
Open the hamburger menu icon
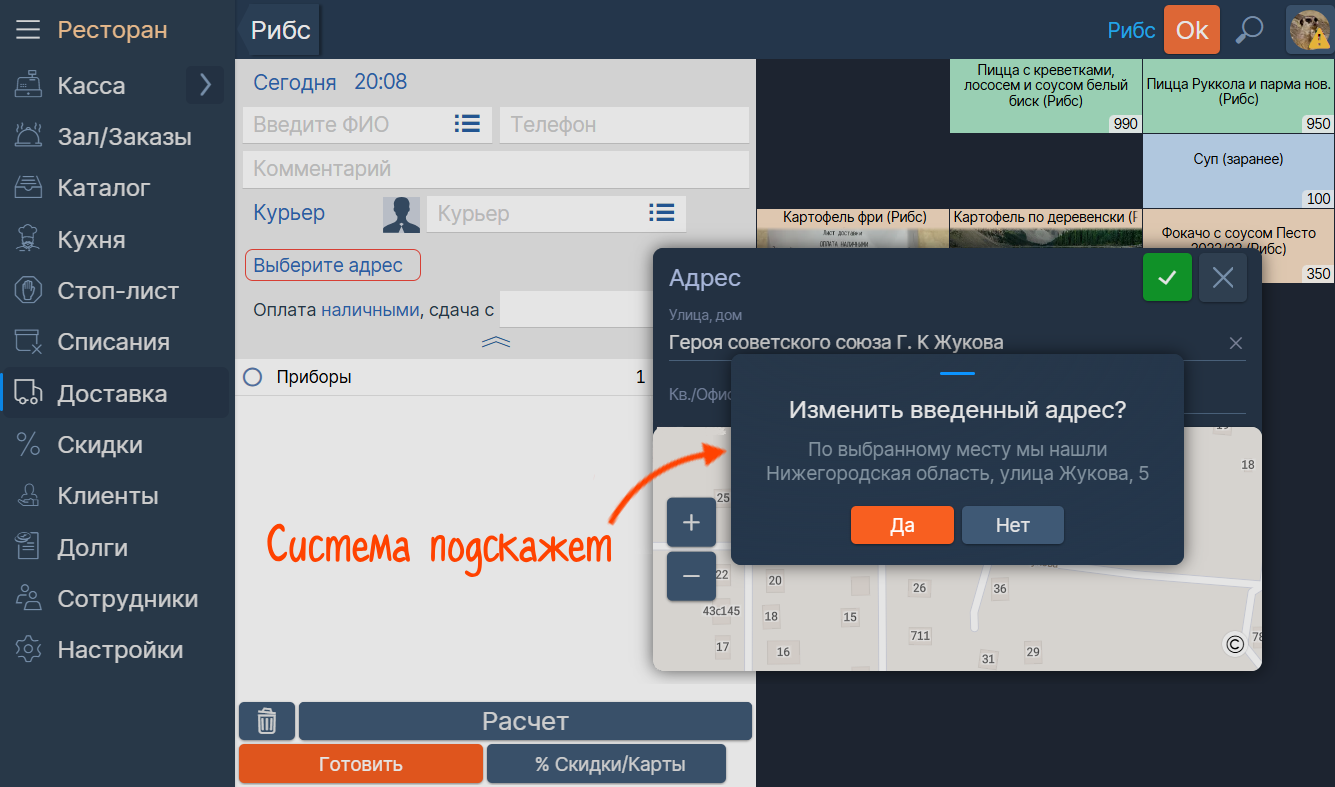click(x=28, y=30)
